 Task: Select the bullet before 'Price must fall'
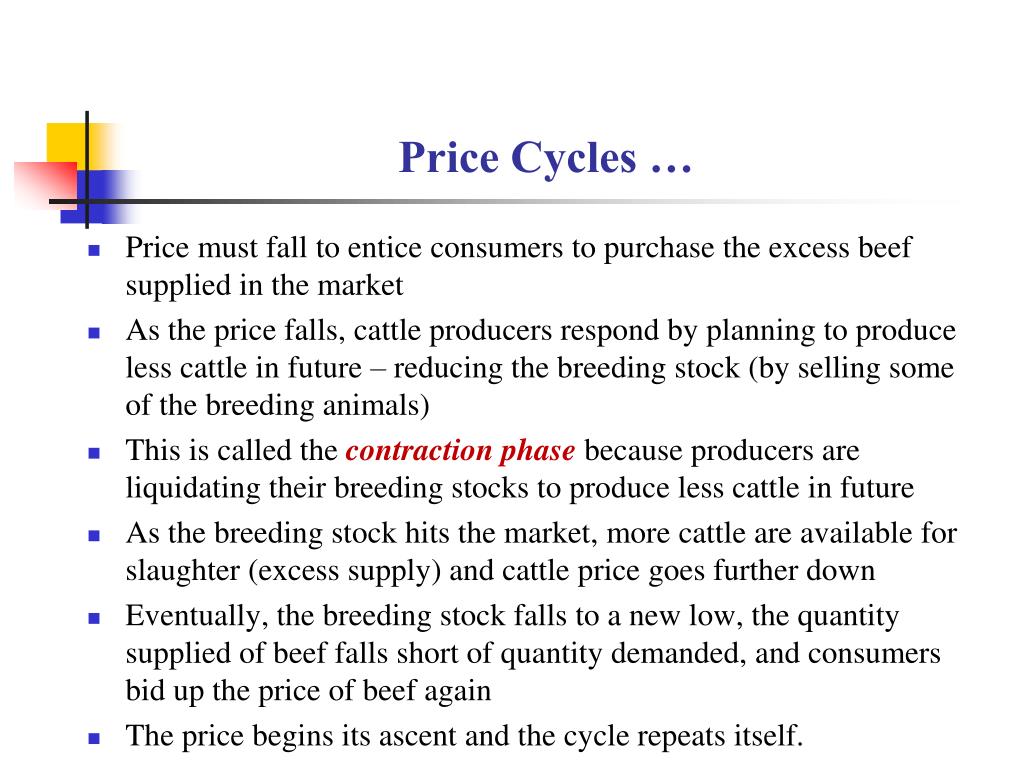point(94,249)
